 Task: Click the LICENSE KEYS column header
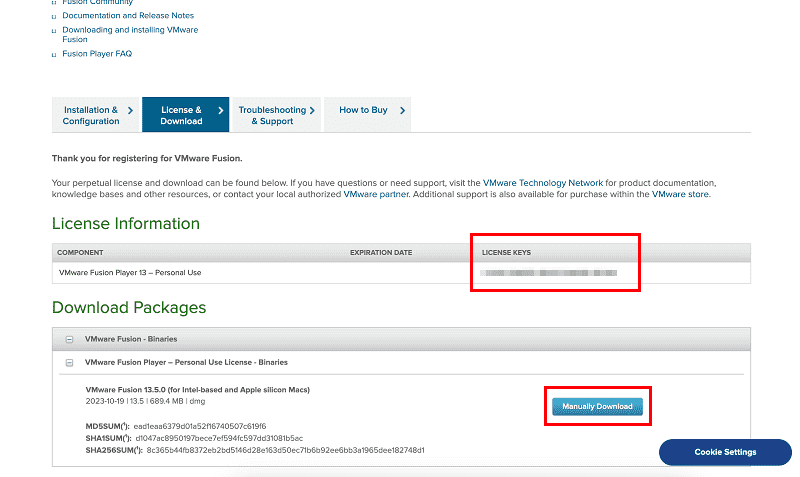pyautogui.click(x=506, y=253)
